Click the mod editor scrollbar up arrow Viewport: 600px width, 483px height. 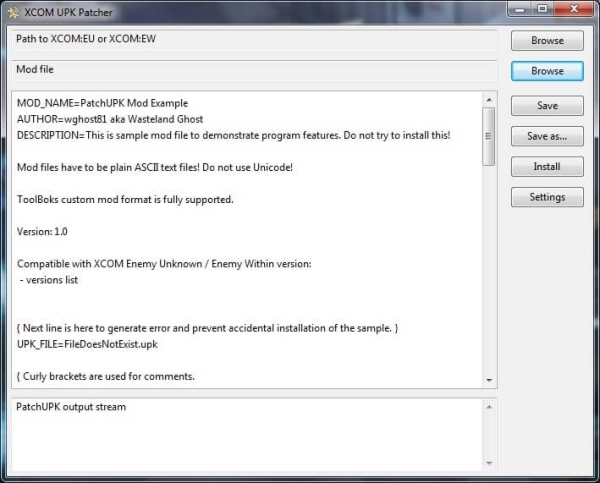[489, 100]
